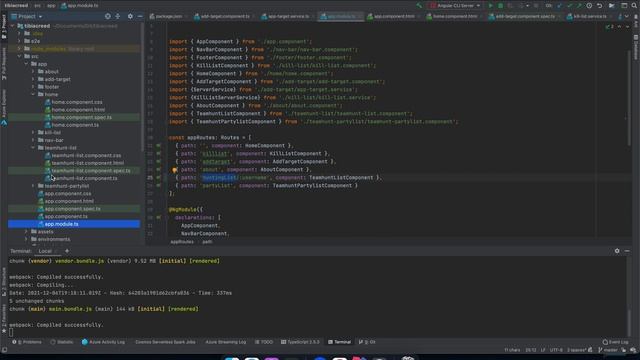
Task: Open the Search Everywhere magnifier icon
Action: click(635, 6)
